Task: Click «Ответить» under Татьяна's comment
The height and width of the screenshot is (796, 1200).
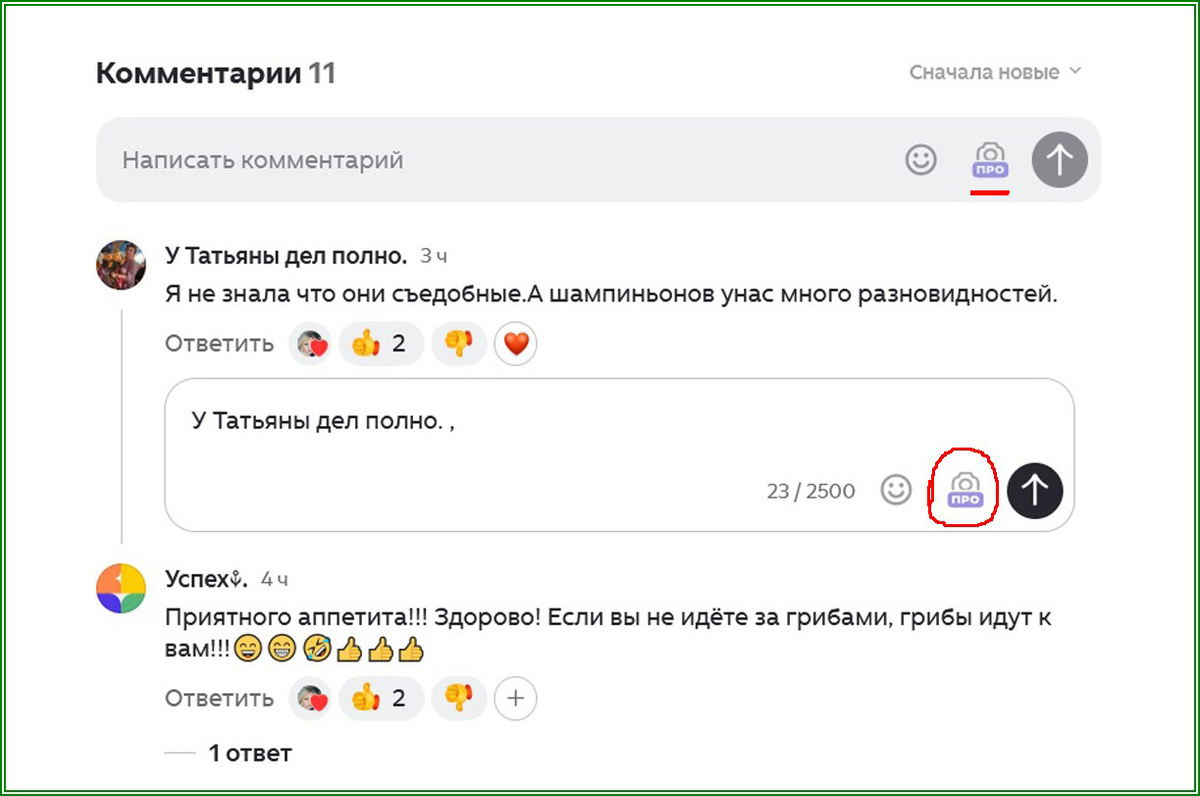Action: [219, 343]
